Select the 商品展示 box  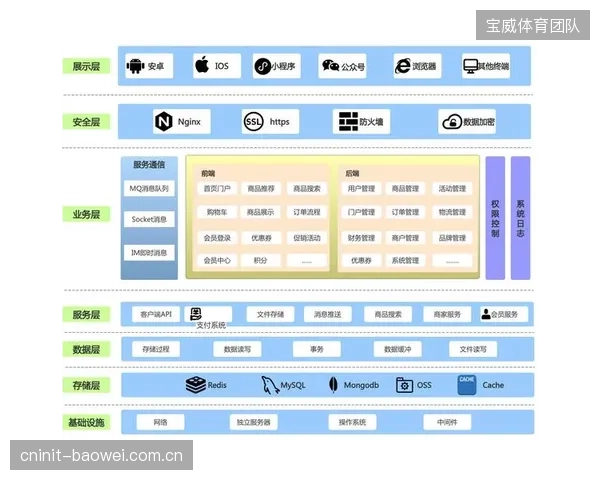tap(261, 212)
